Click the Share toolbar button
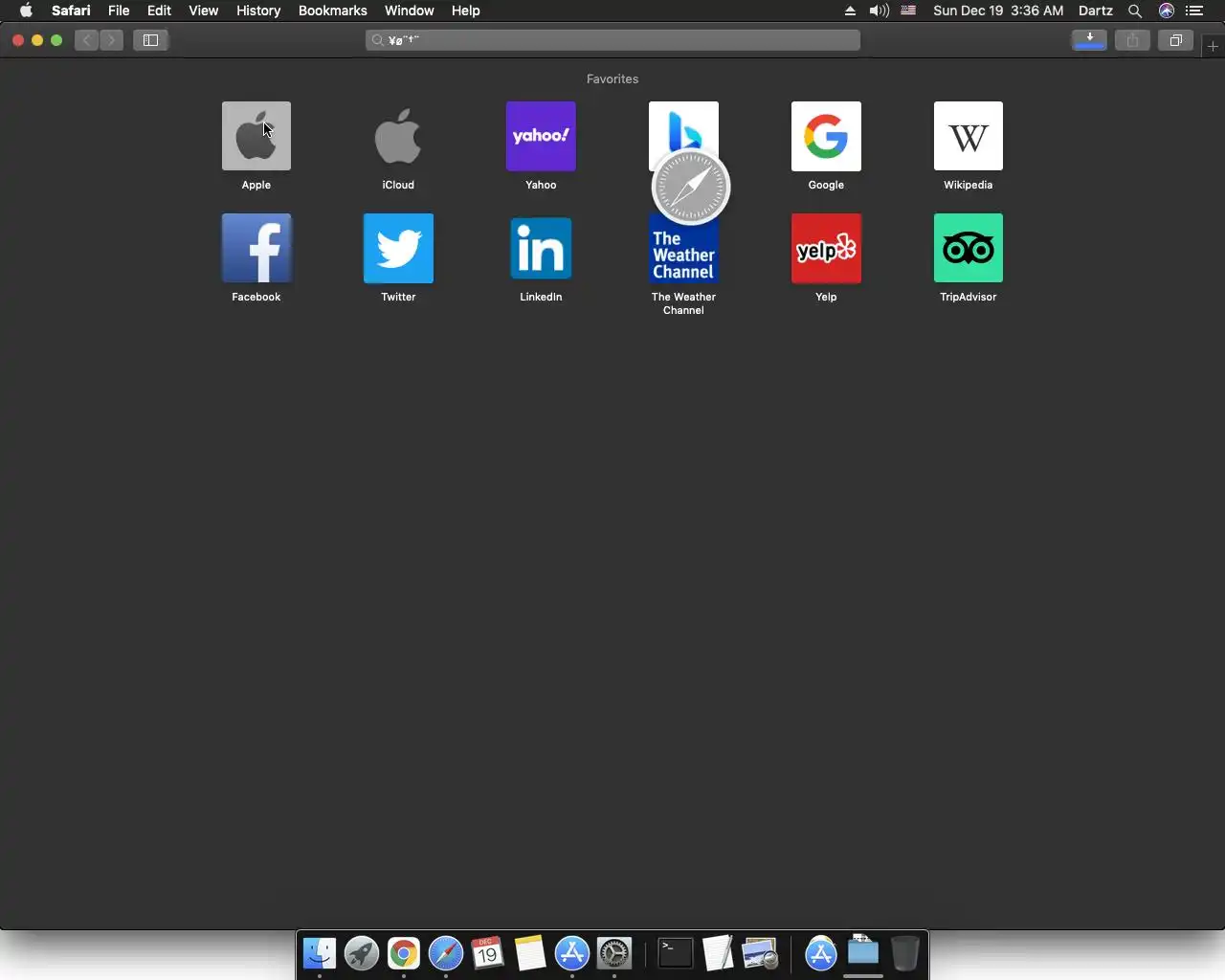Screen dimensions: 1225x980 (x=1132, y=40)
